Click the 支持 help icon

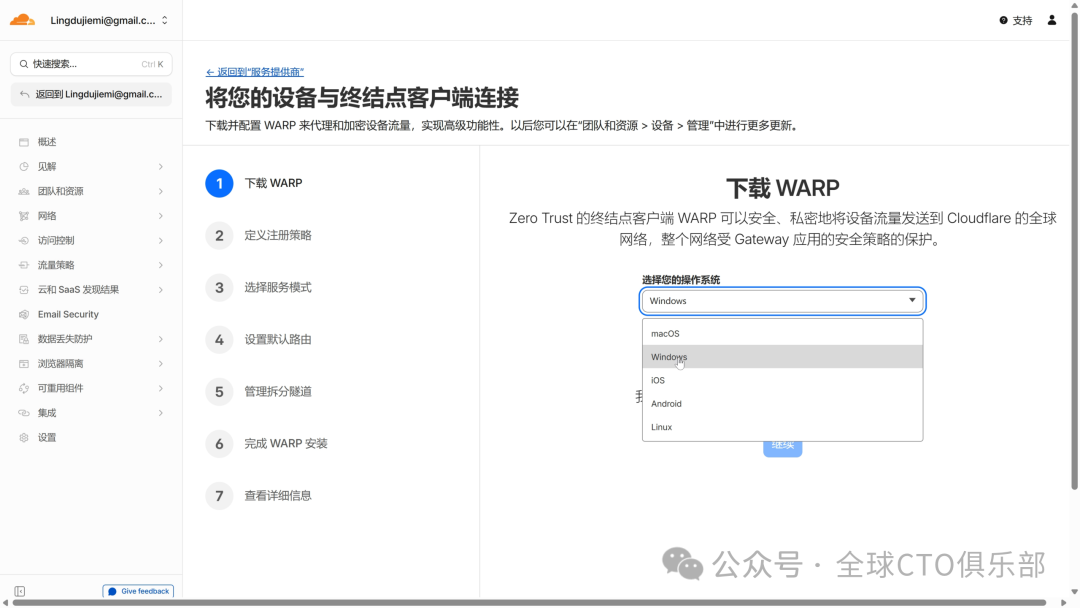click(x=1004, y=20)
